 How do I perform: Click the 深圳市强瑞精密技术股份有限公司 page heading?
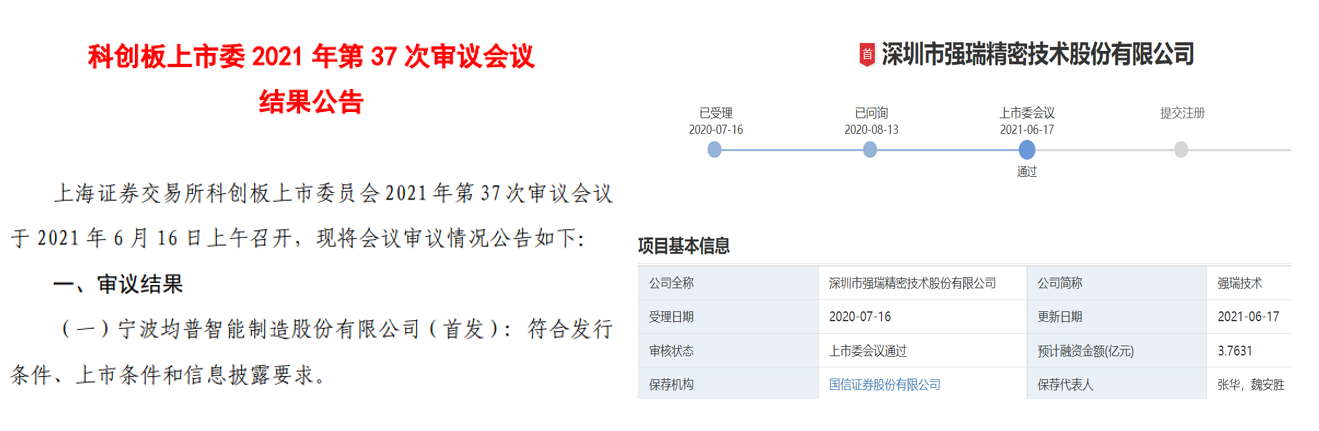coord(1037,54)
